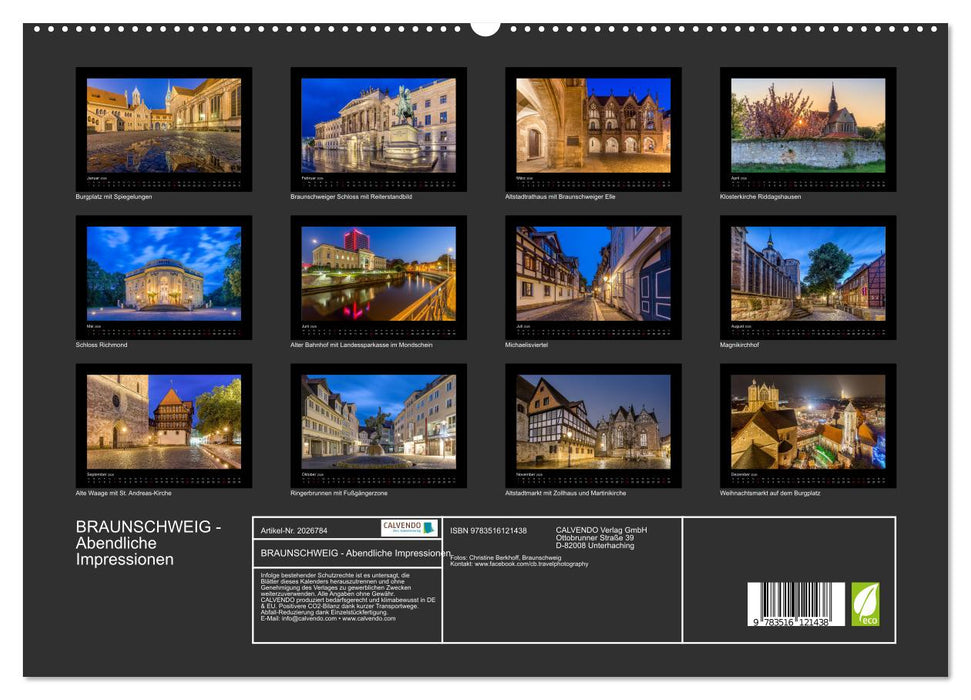Image resolution: width=971 pixels, height=700 pixels.
Task: Click the www.calvendo.com link
Action: tap(370, 618)
